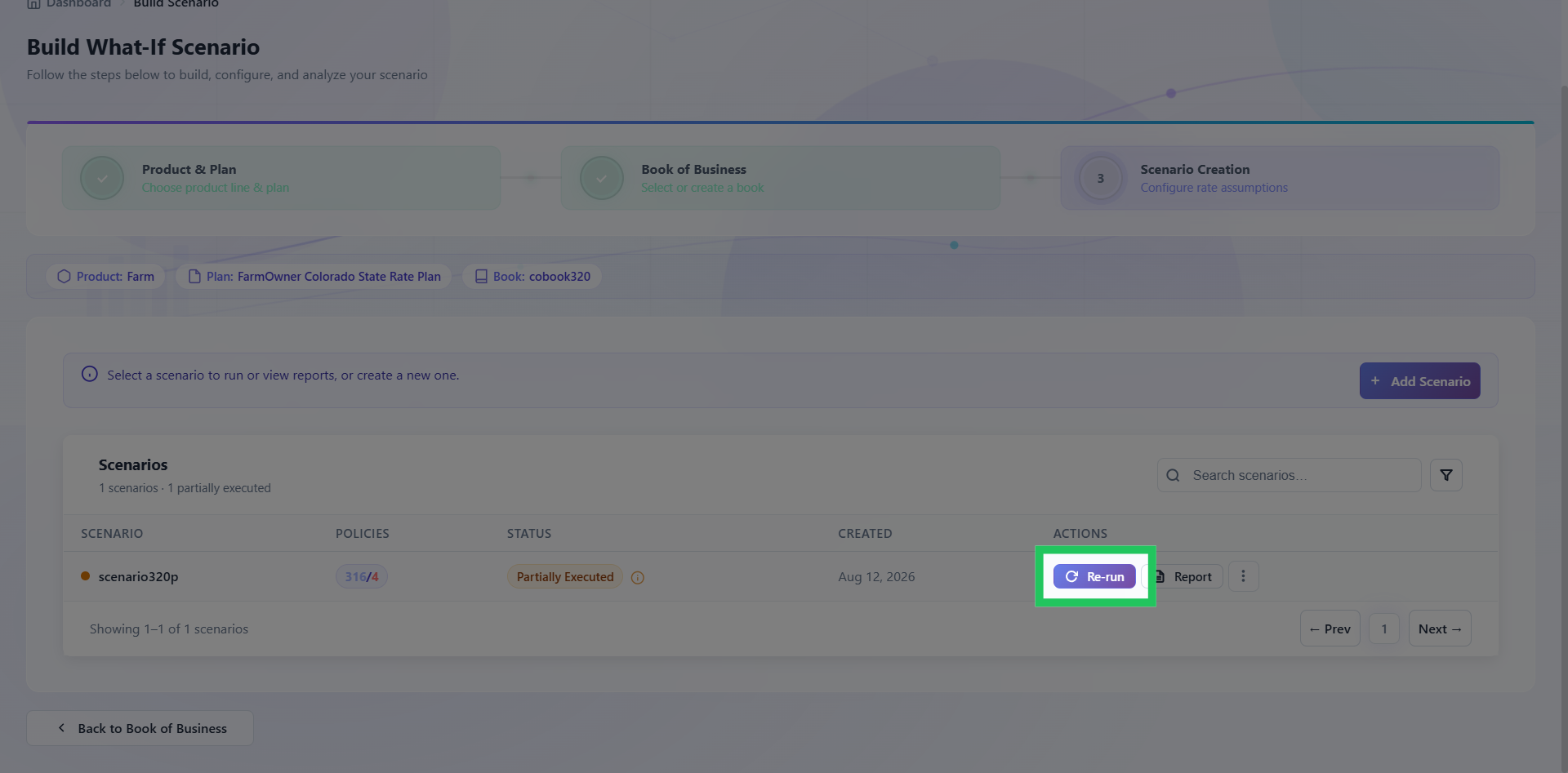Click the STATUS column header
Viewport: 1568px width, 773px height.
529,534
